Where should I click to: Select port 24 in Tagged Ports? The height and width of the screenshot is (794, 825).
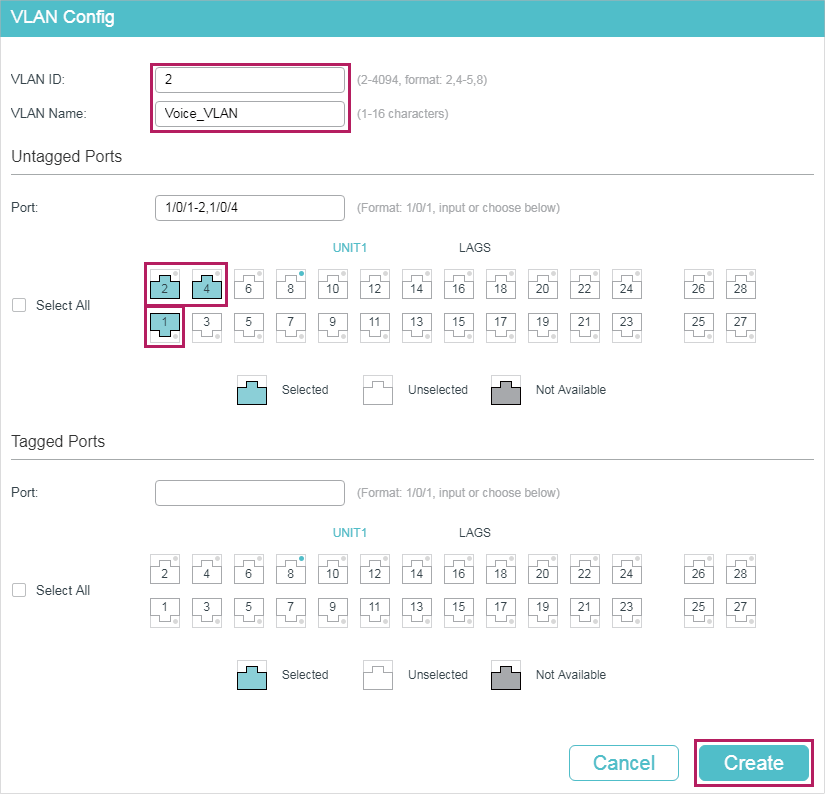(x=627, y=570)
